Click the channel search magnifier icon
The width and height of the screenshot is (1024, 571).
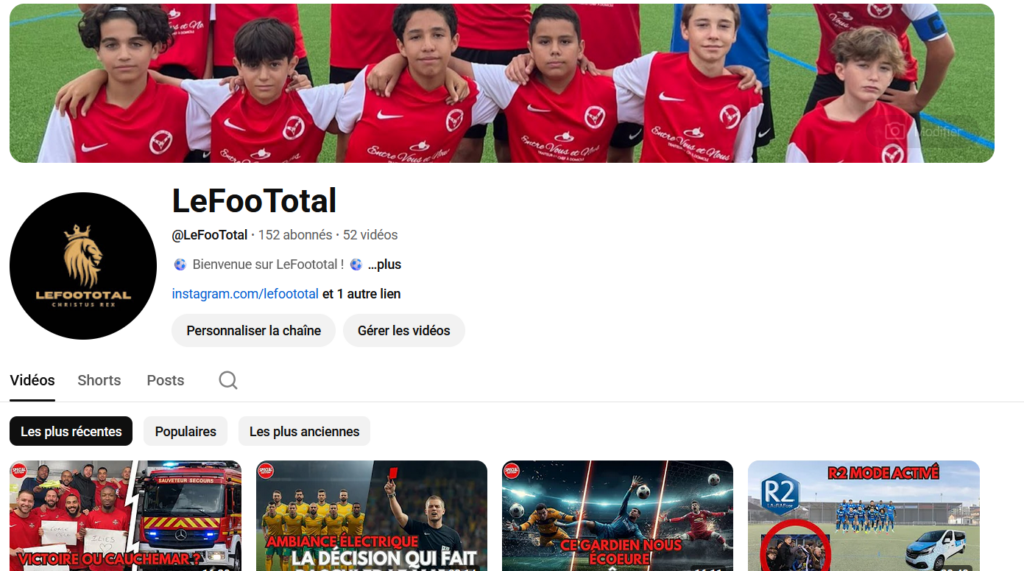[228, 380]
